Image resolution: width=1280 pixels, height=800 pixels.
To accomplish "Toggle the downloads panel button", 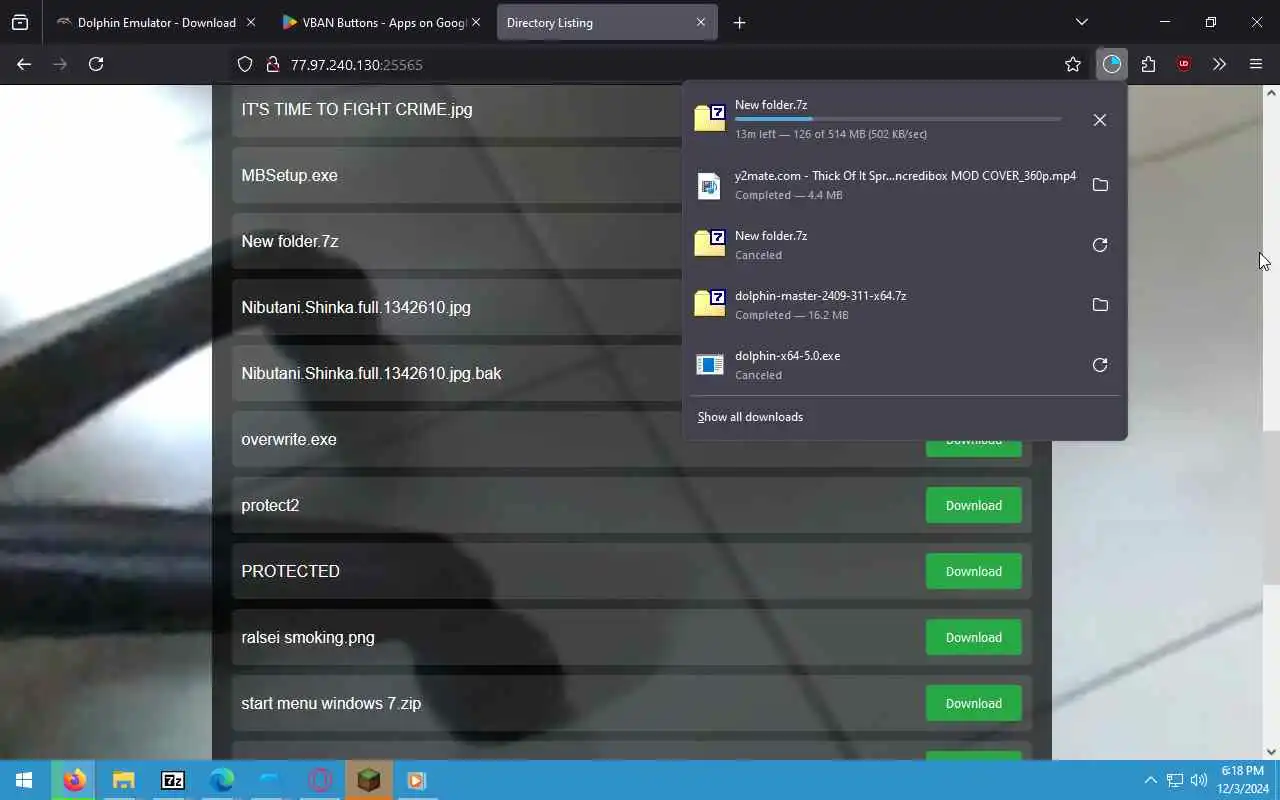I will coord(1112,64).
